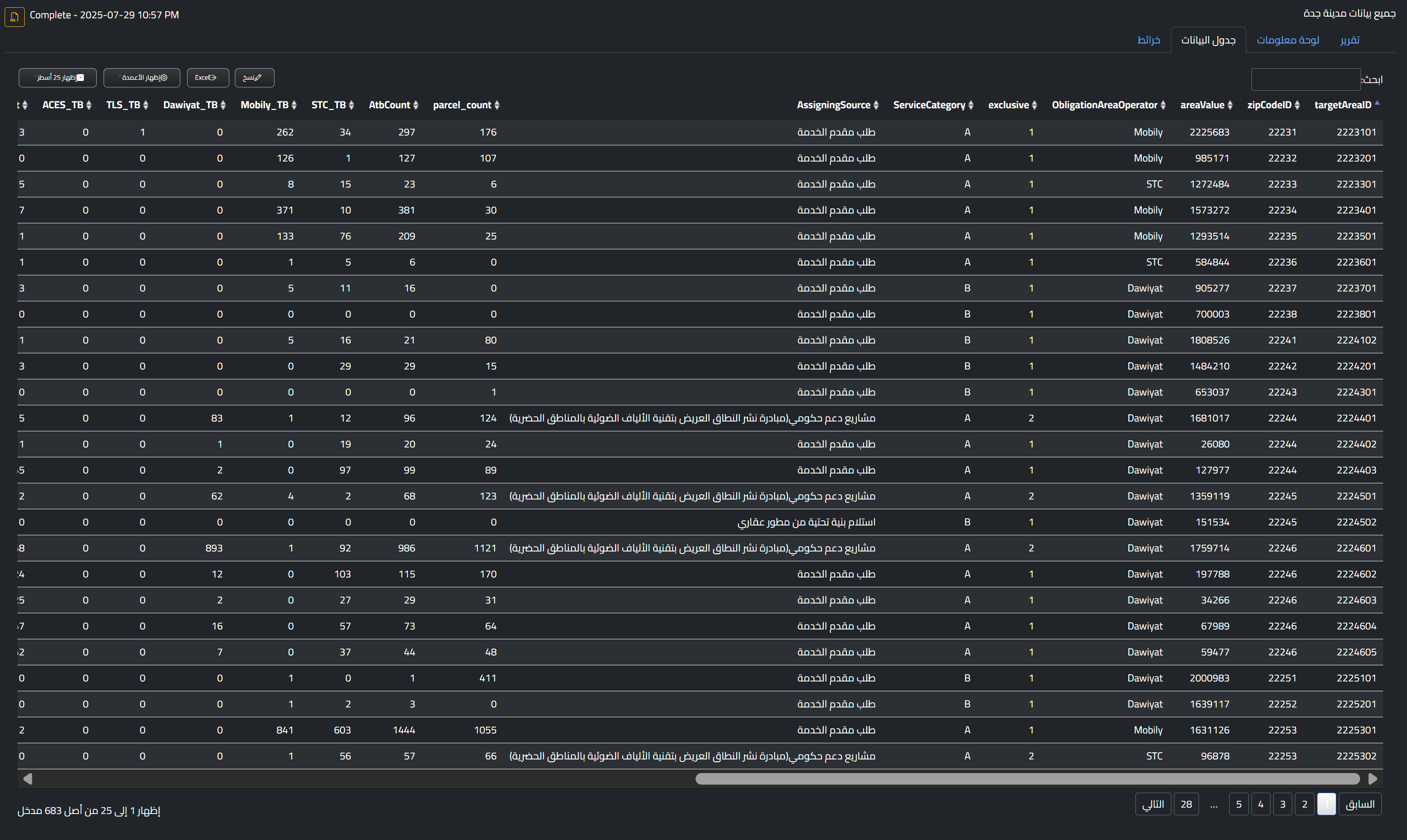Click the التالي next page button
Screen dimensions: 1407x840
coord(1153,804)
